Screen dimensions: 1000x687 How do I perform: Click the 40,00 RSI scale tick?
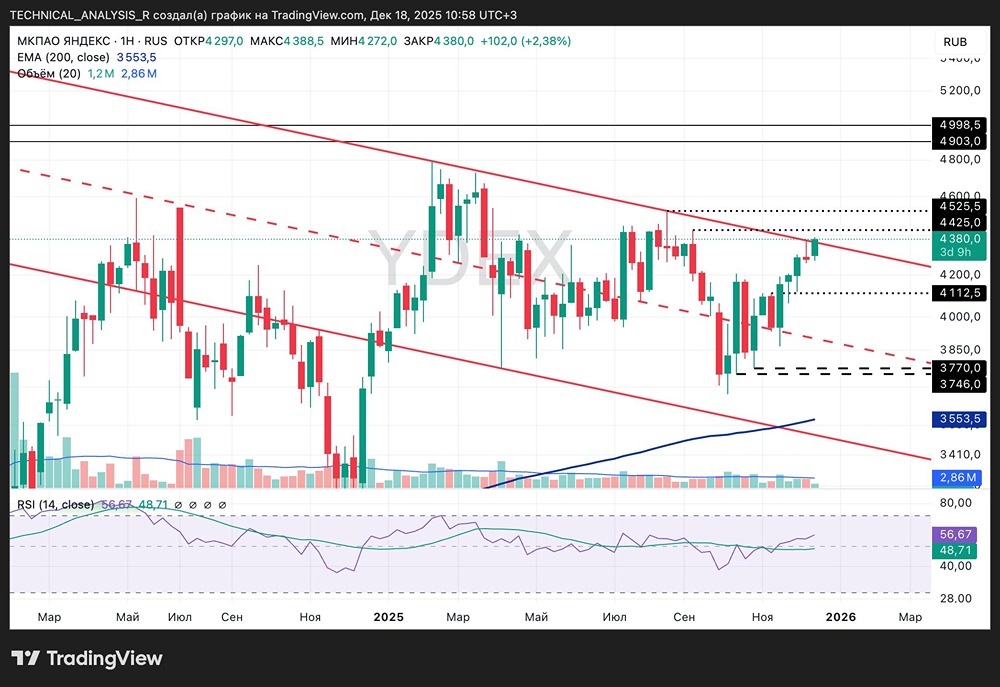coord(955,566)
